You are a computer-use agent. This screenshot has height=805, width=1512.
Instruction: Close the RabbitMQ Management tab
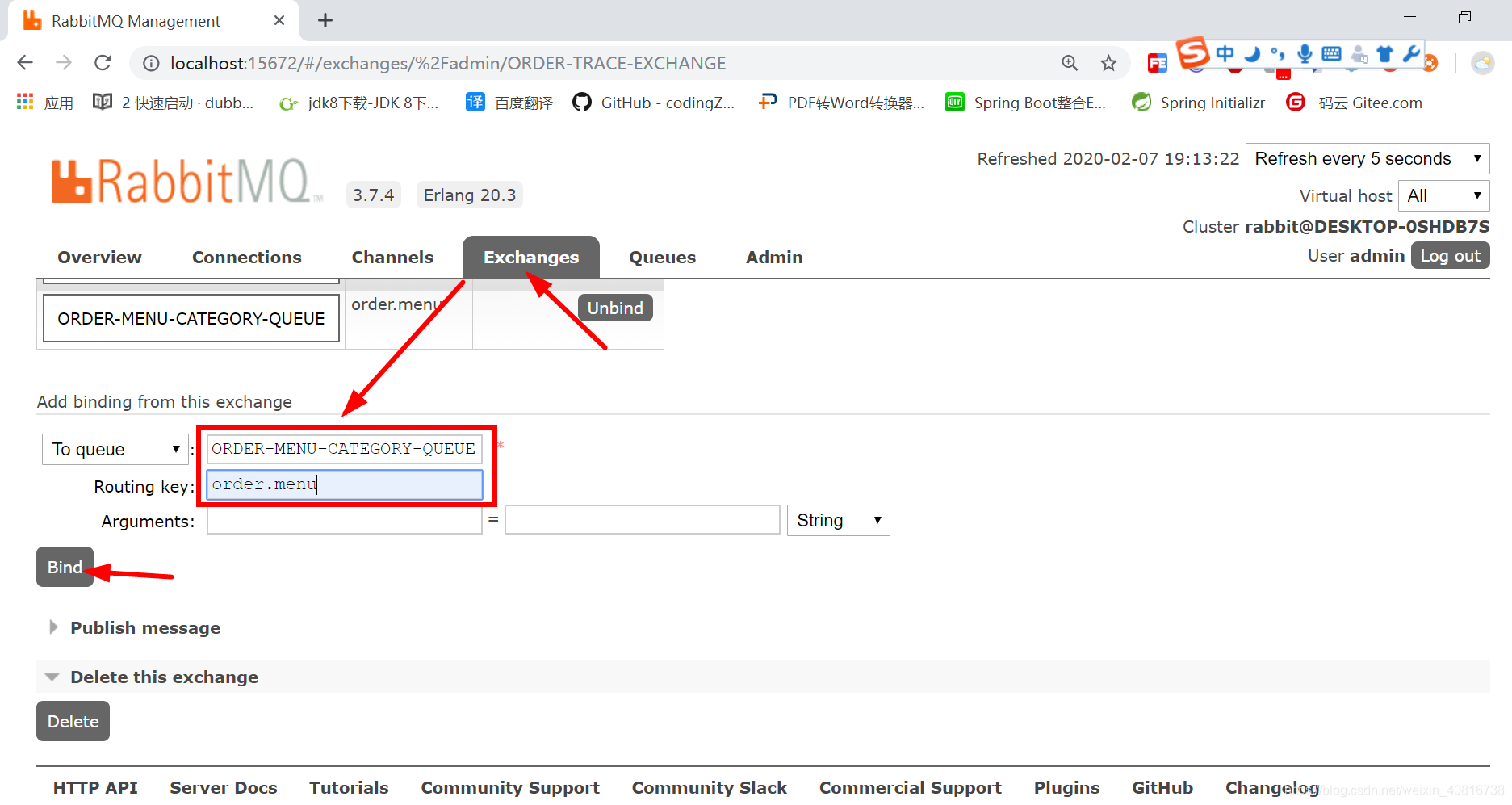click(279, 20)
